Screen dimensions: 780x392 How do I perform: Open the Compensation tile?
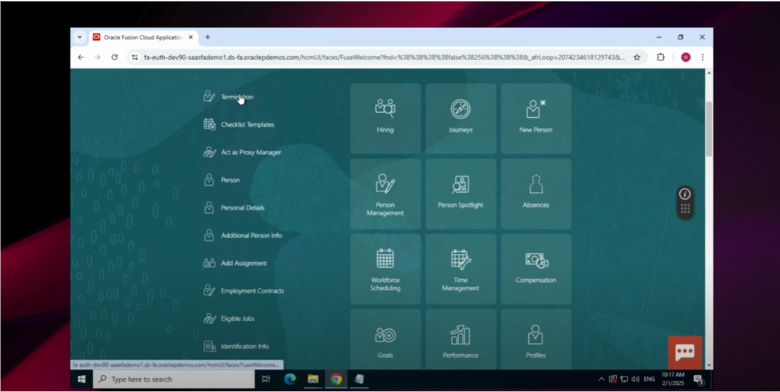pyautogui.click(x=536, y=269)
